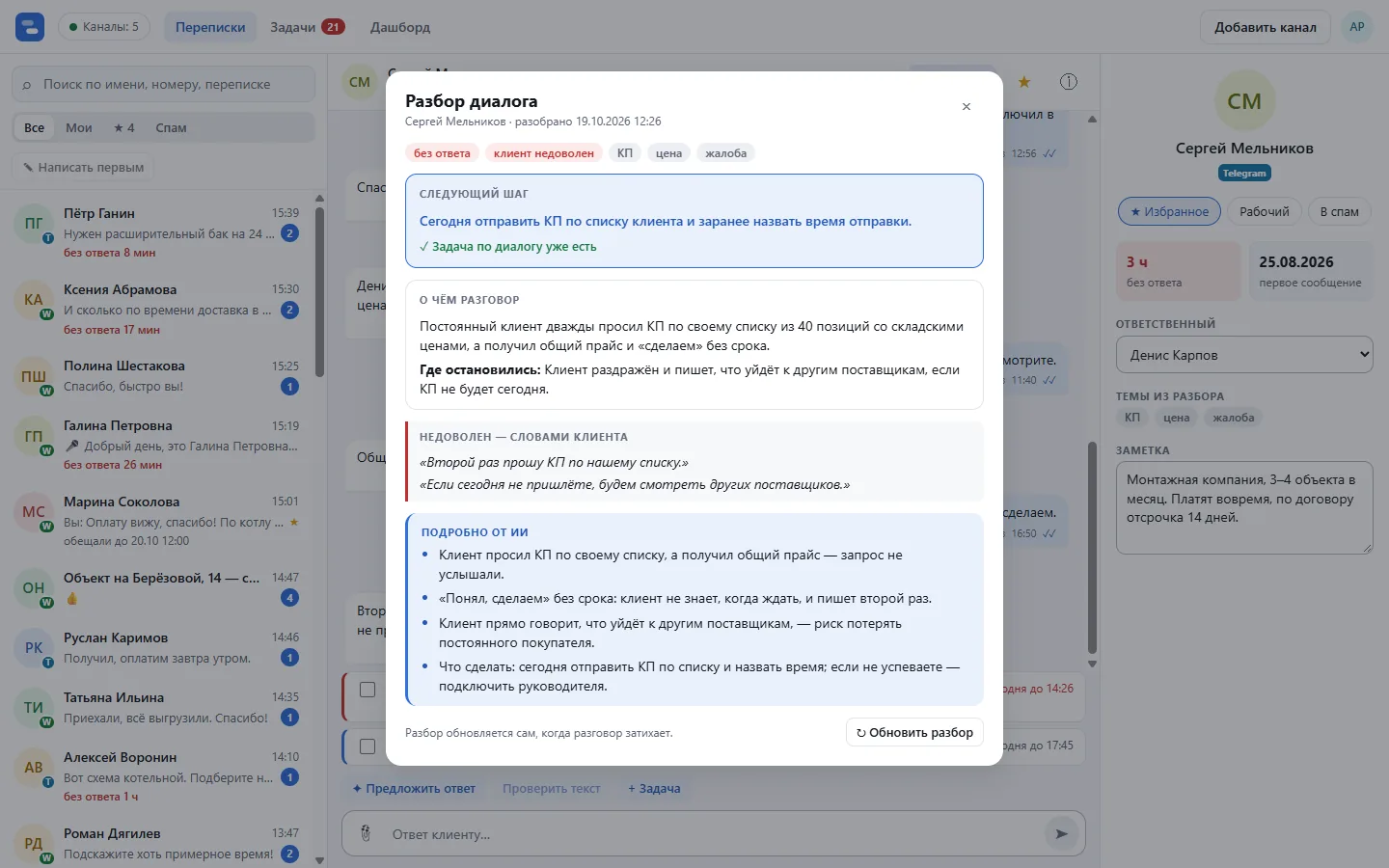Open the Дашборд tab
The image size is (1389, 868).
coord(400,27)
